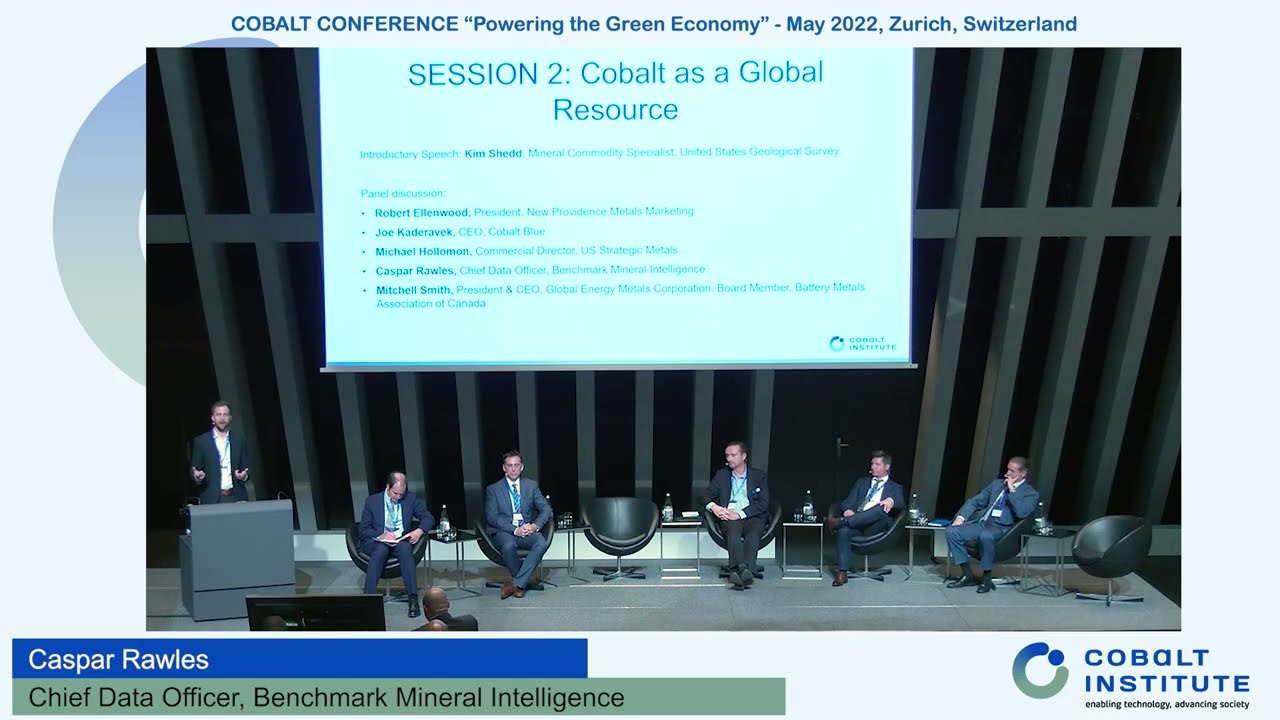The height and width of the screenshot is (720, 1280).
Task: Click the COBALT CONFERENCE title header text
Action: point(653,23)
